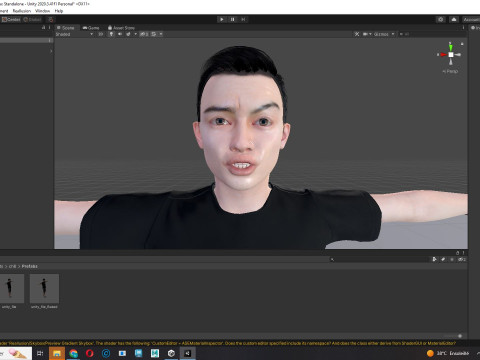Open the cloud services icon
Viewport: 480px width, 360px height.
[454, 19]
